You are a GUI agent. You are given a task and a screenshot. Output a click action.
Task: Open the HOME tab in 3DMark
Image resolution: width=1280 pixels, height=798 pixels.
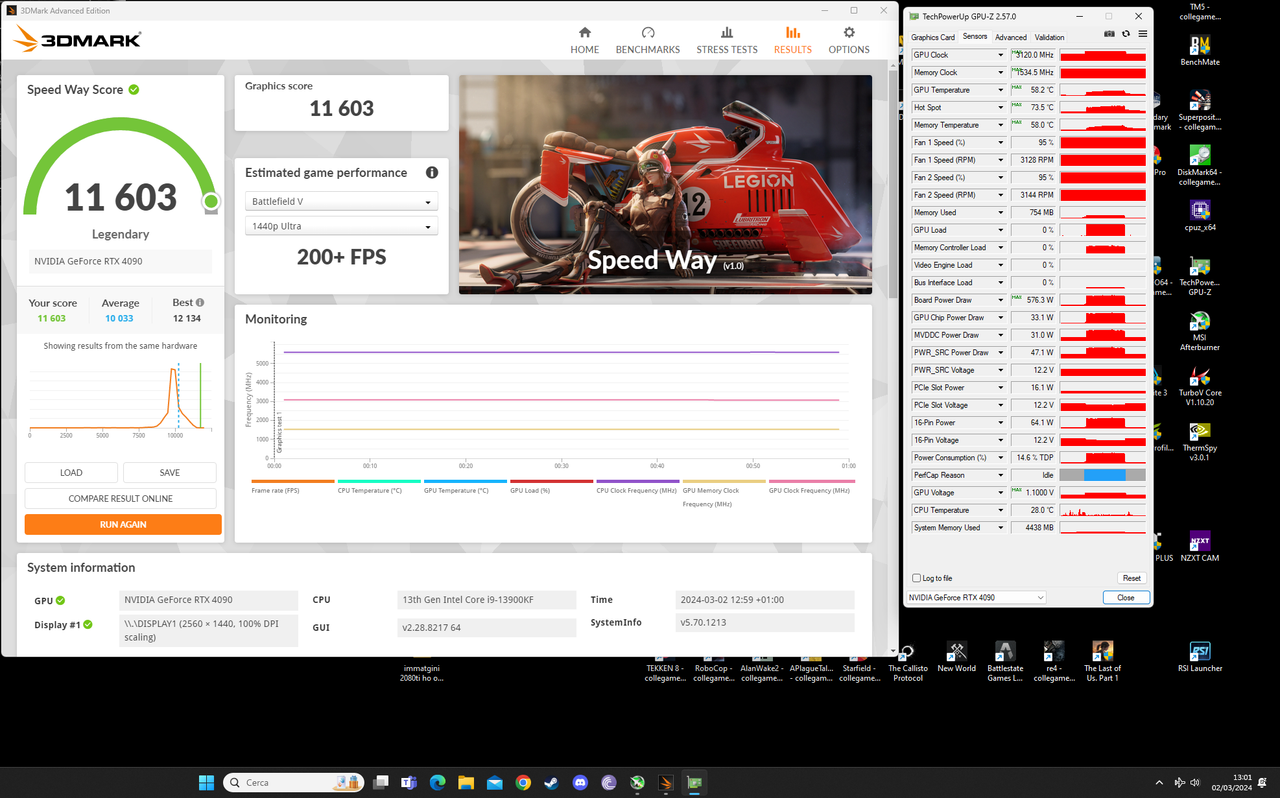click(585, 40)
